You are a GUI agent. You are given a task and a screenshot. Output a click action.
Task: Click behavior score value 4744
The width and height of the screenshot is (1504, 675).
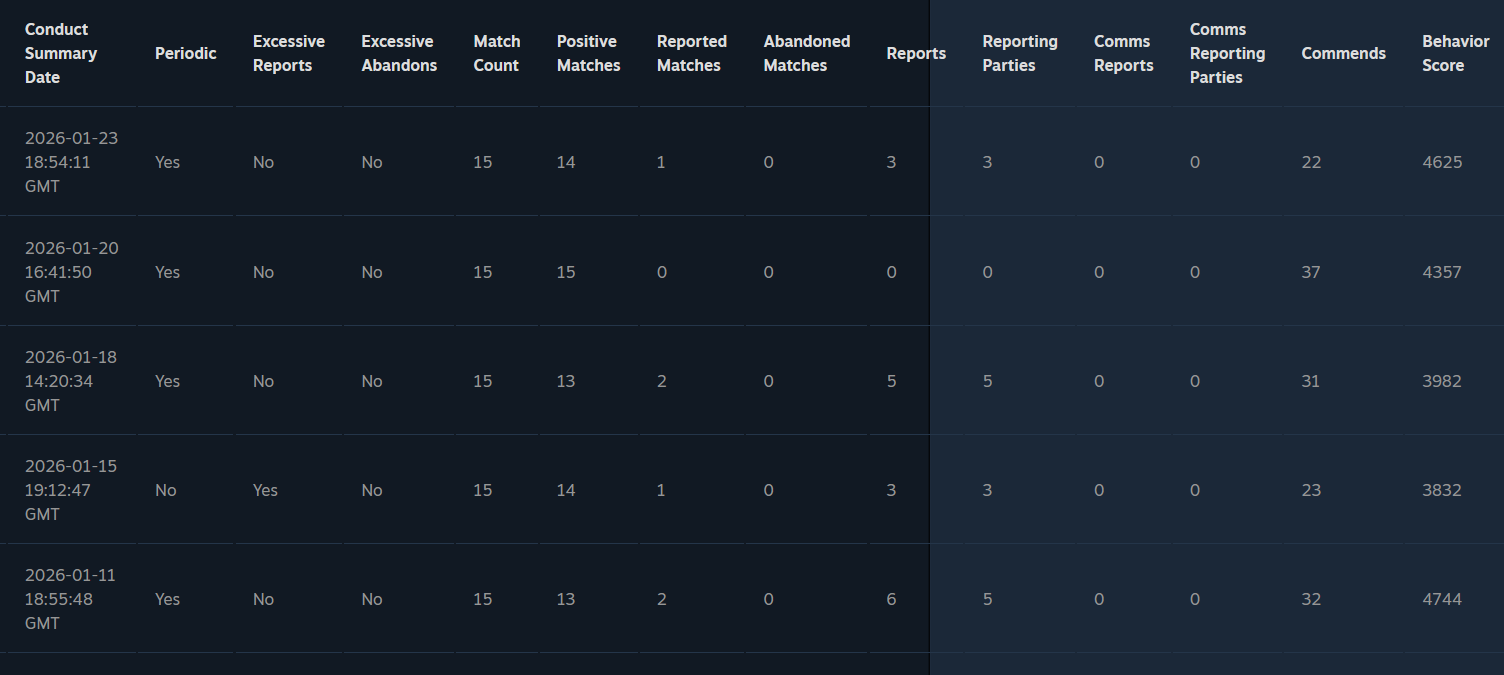pyautogui.click(x=1442, y=599)
